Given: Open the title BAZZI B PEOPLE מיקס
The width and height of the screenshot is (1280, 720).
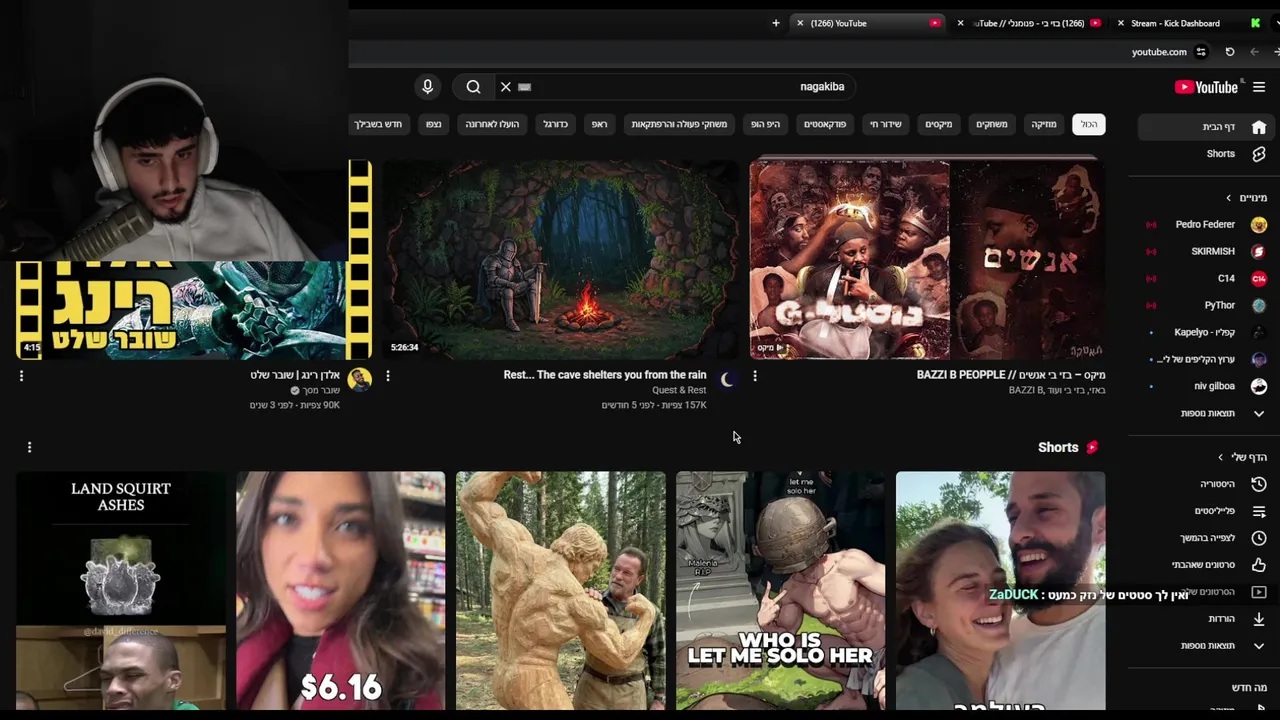Looking at the screenshot, I should tap(1011, 375).
